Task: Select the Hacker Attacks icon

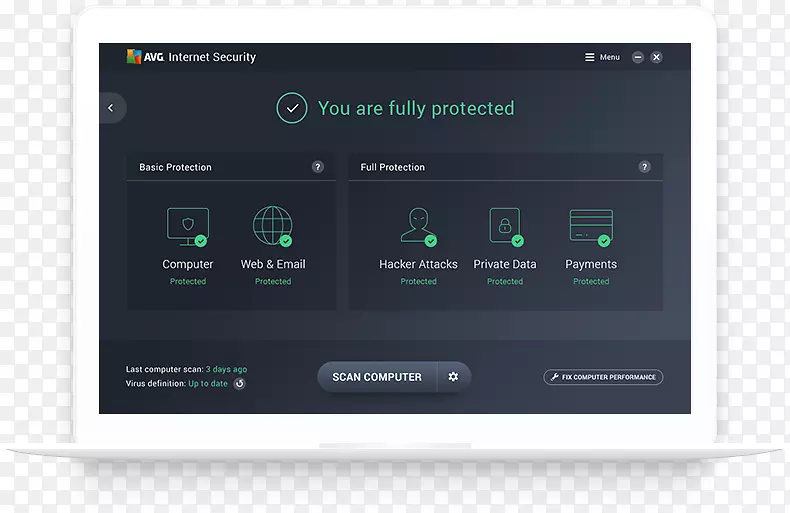Action: (417, 227)
